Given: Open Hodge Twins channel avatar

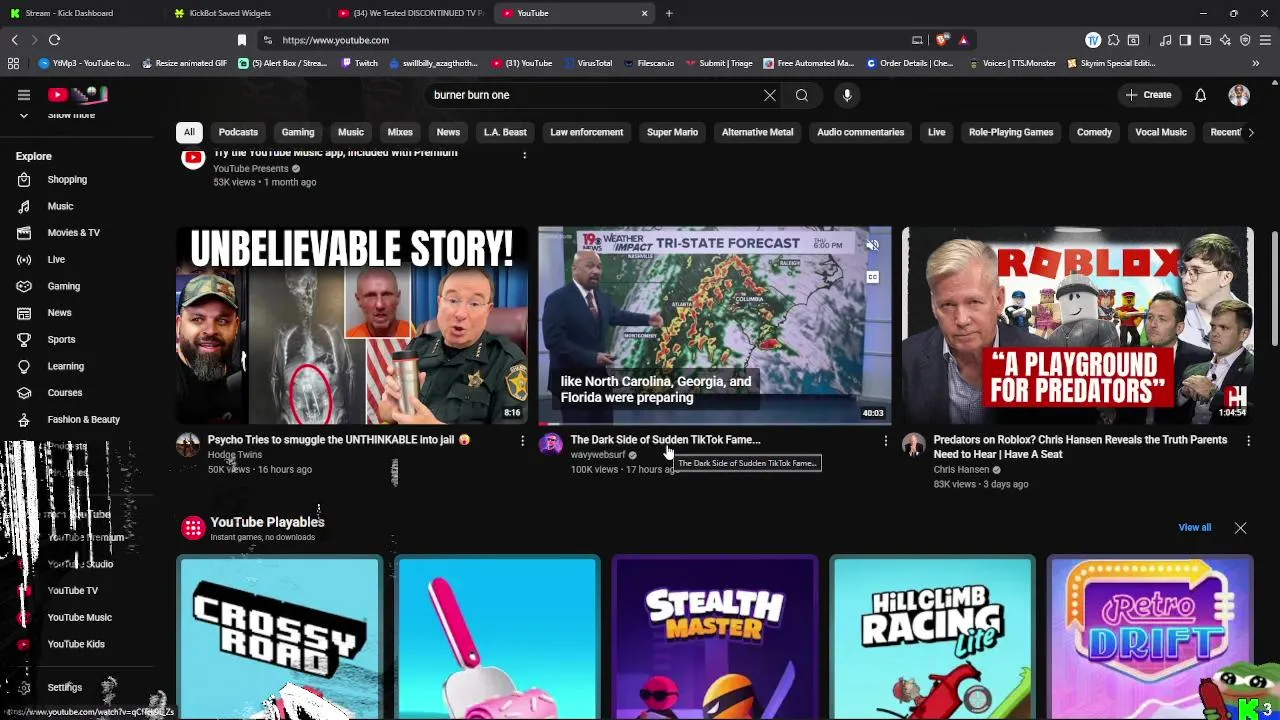Looking at the screenshot, I should click(x=188, y=445).
